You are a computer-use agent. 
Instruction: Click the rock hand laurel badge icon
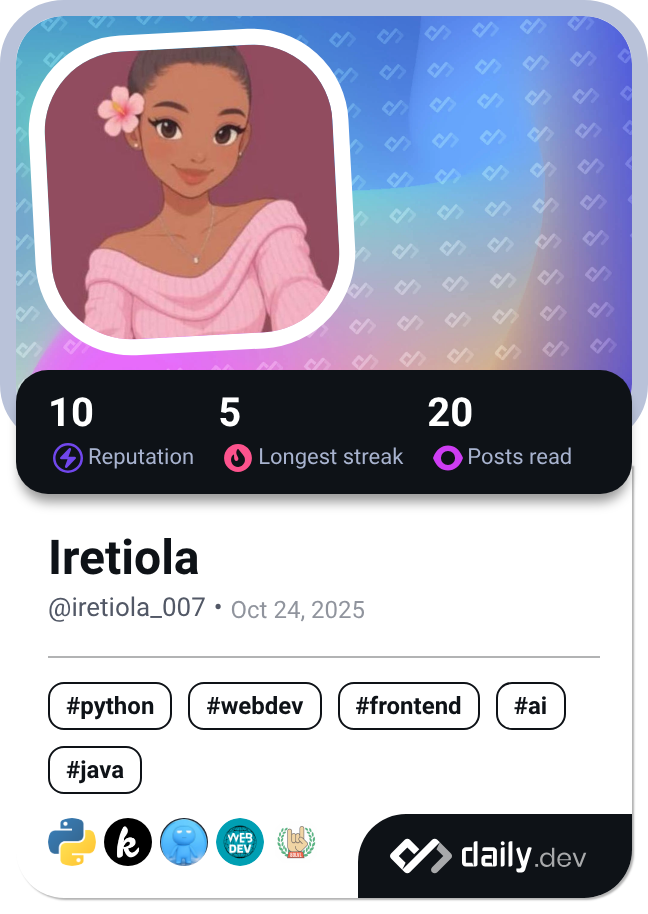point(296,842)
